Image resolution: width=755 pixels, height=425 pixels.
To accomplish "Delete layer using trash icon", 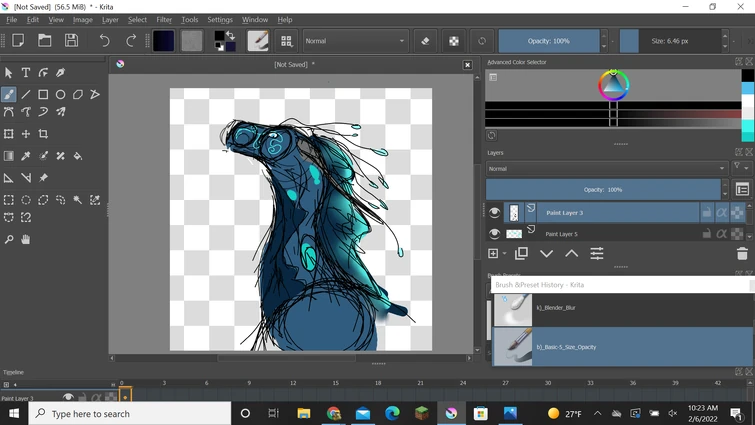I will (741, 254).
